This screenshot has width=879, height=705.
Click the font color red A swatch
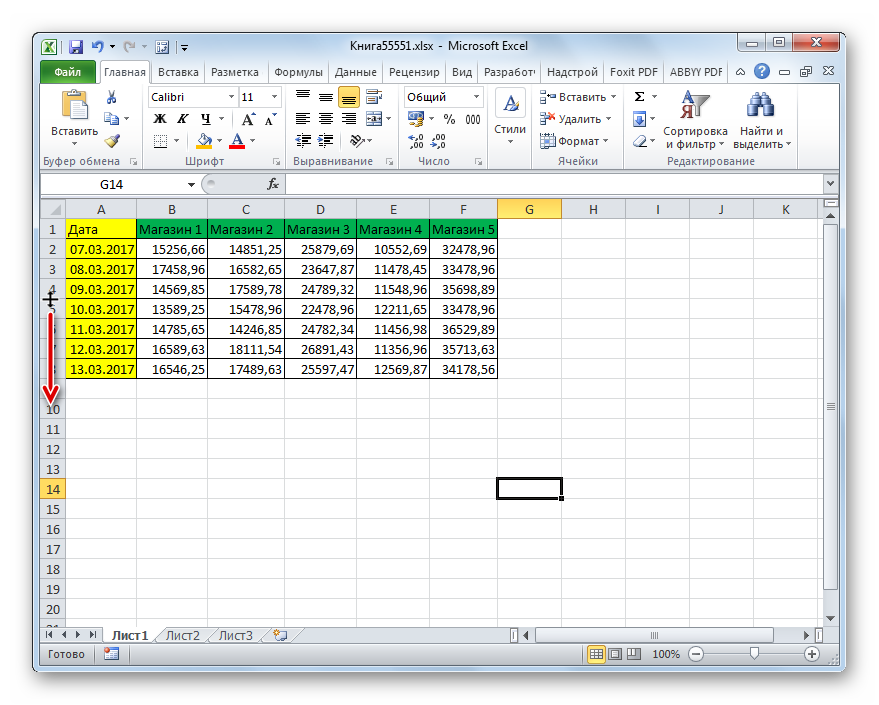coord(237,141)
